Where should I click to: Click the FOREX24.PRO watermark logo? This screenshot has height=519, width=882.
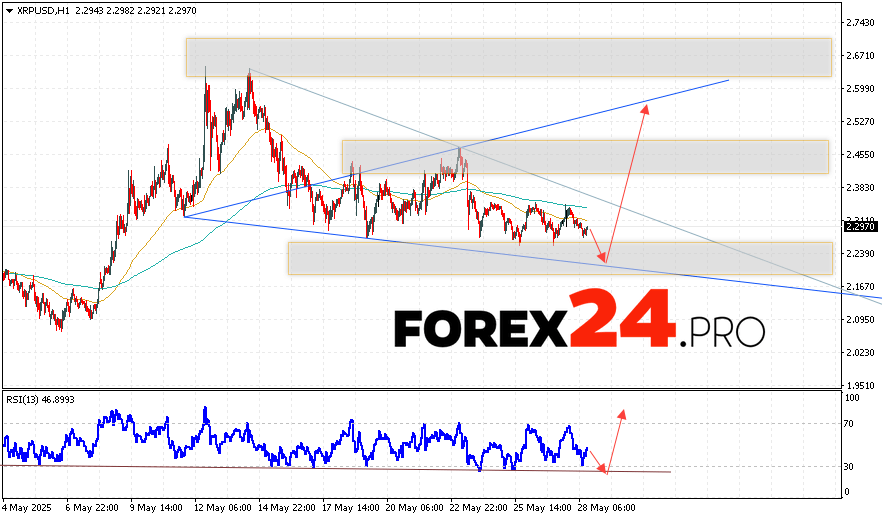point(579,326)
